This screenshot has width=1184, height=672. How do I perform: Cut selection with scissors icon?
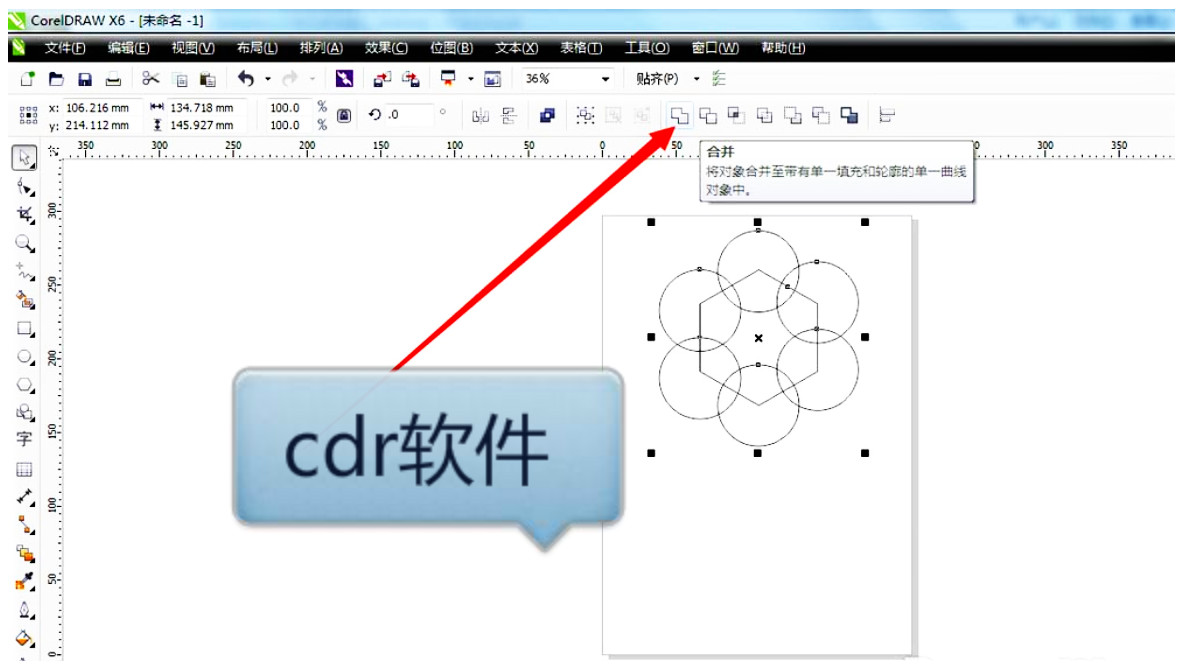(150, 79)
